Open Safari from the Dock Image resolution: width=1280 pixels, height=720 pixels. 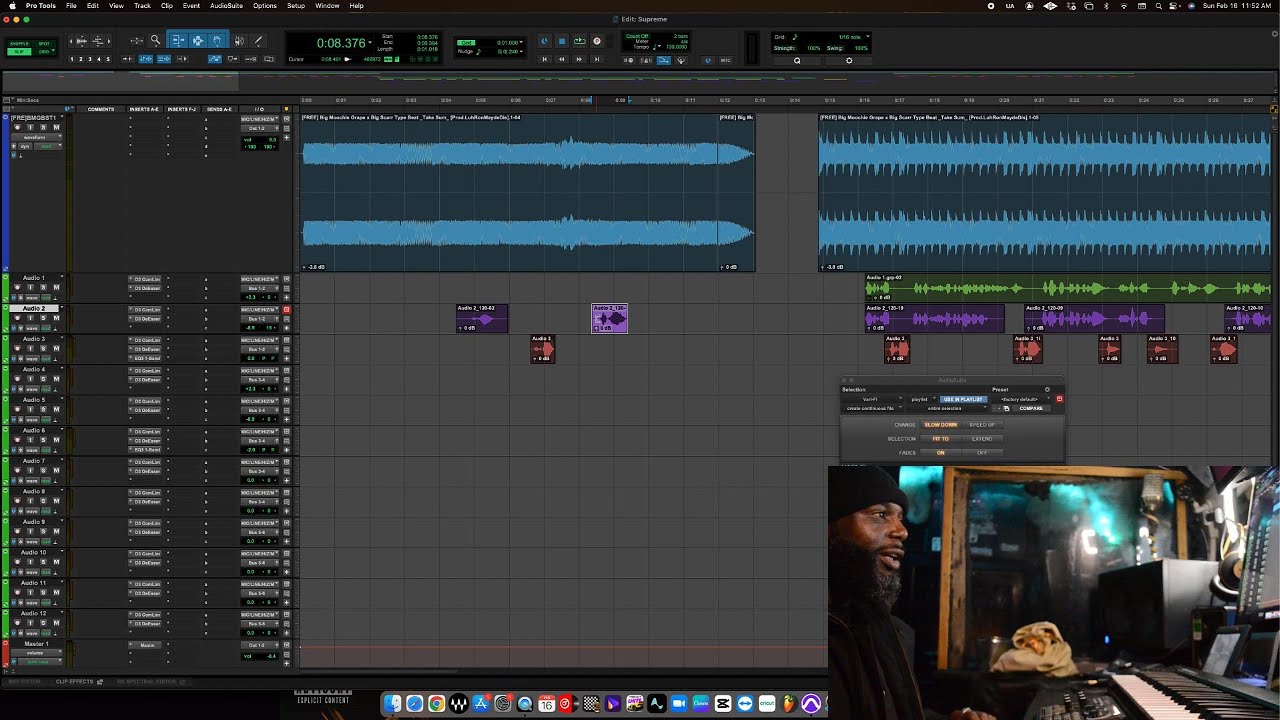click(x=414, y=704)
